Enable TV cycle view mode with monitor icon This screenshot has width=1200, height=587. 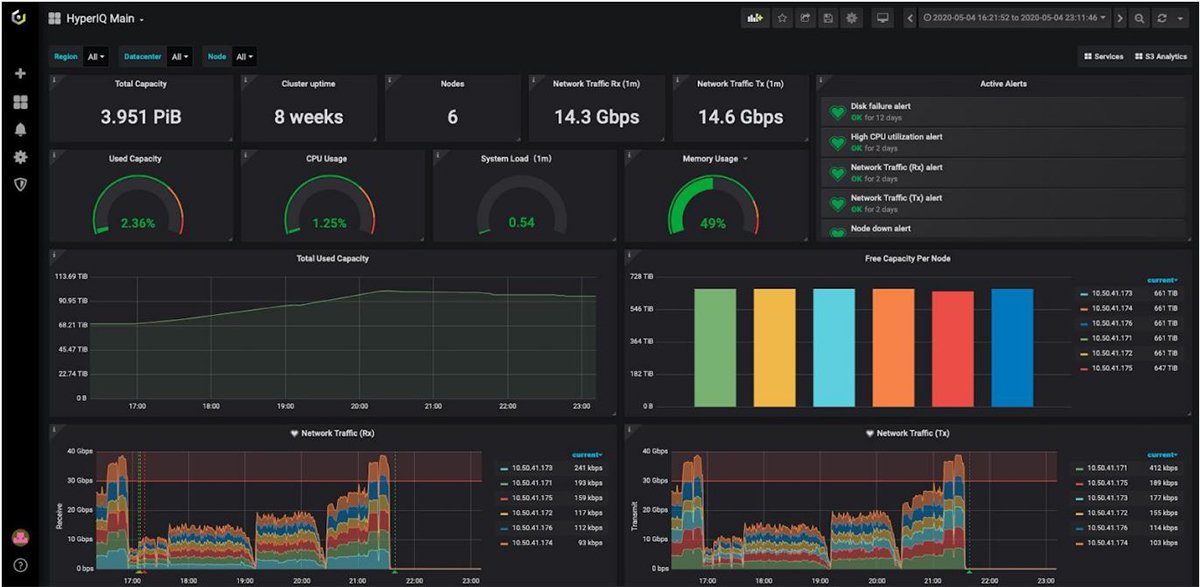(881, 17)
